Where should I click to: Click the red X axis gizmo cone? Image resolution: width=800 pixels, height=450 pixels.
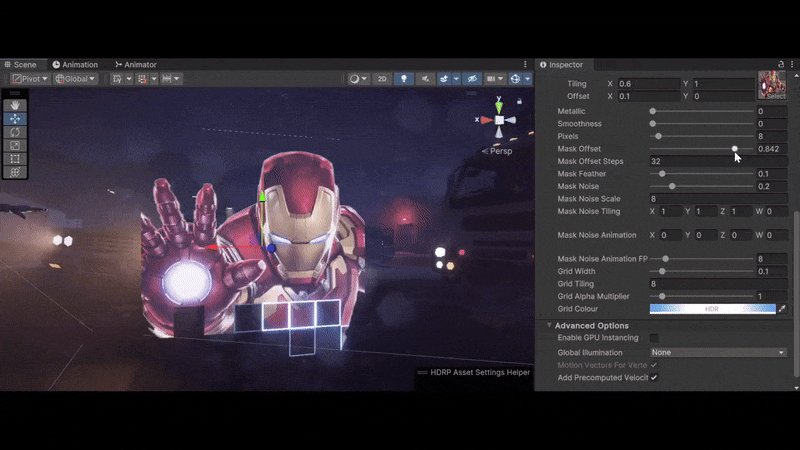click(x=487, y=120)
